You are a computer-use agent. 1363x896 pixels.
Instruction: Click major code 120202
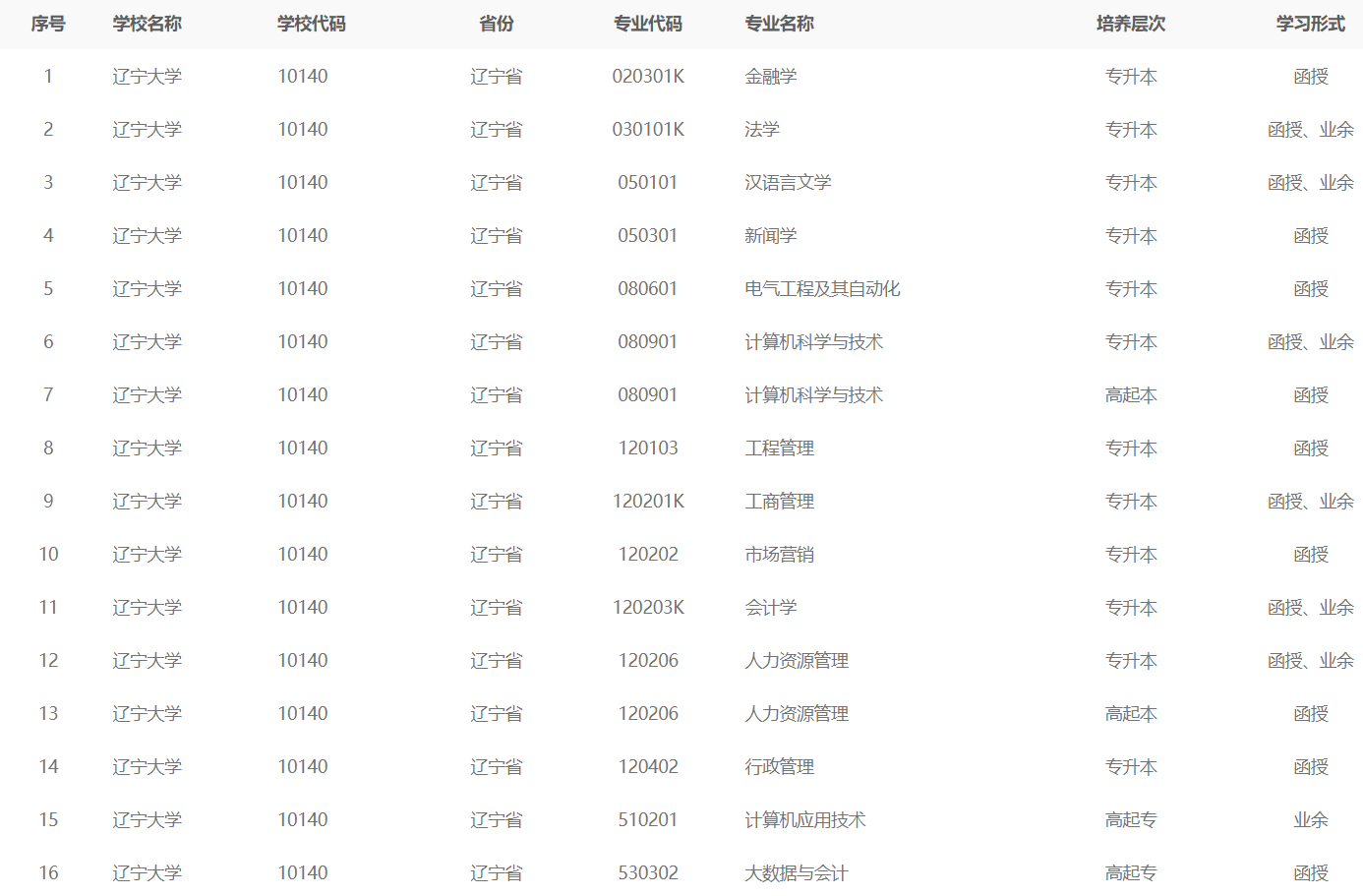tap(648, 555)
